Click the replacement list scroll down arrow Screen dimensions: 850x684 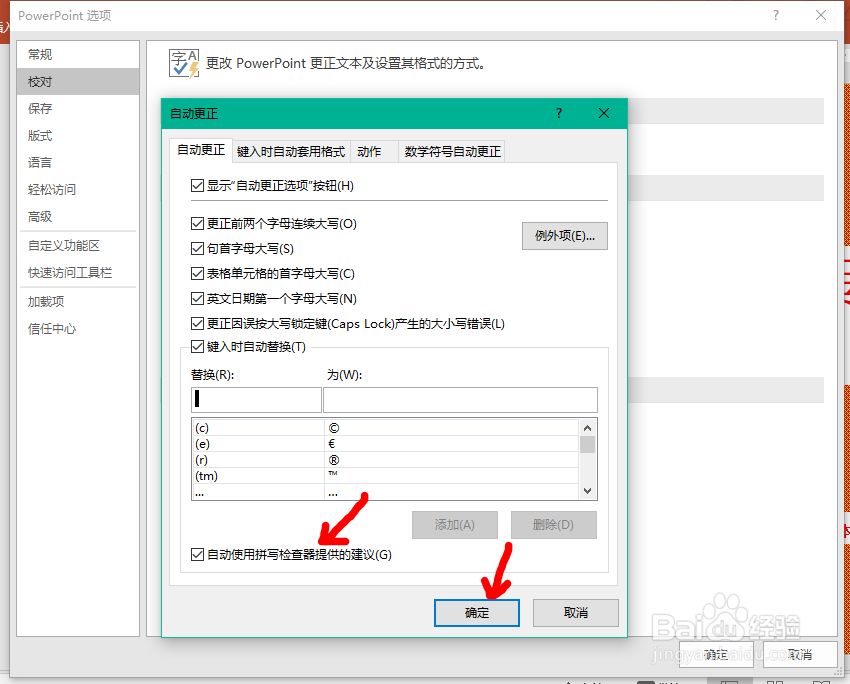587,491
